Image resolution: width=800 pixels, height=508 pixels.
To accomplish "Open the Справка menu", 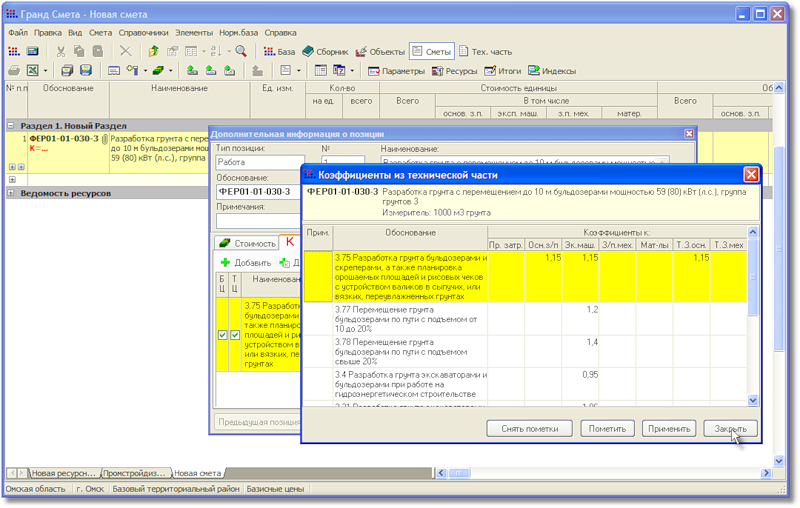I will tap(280, 33).
